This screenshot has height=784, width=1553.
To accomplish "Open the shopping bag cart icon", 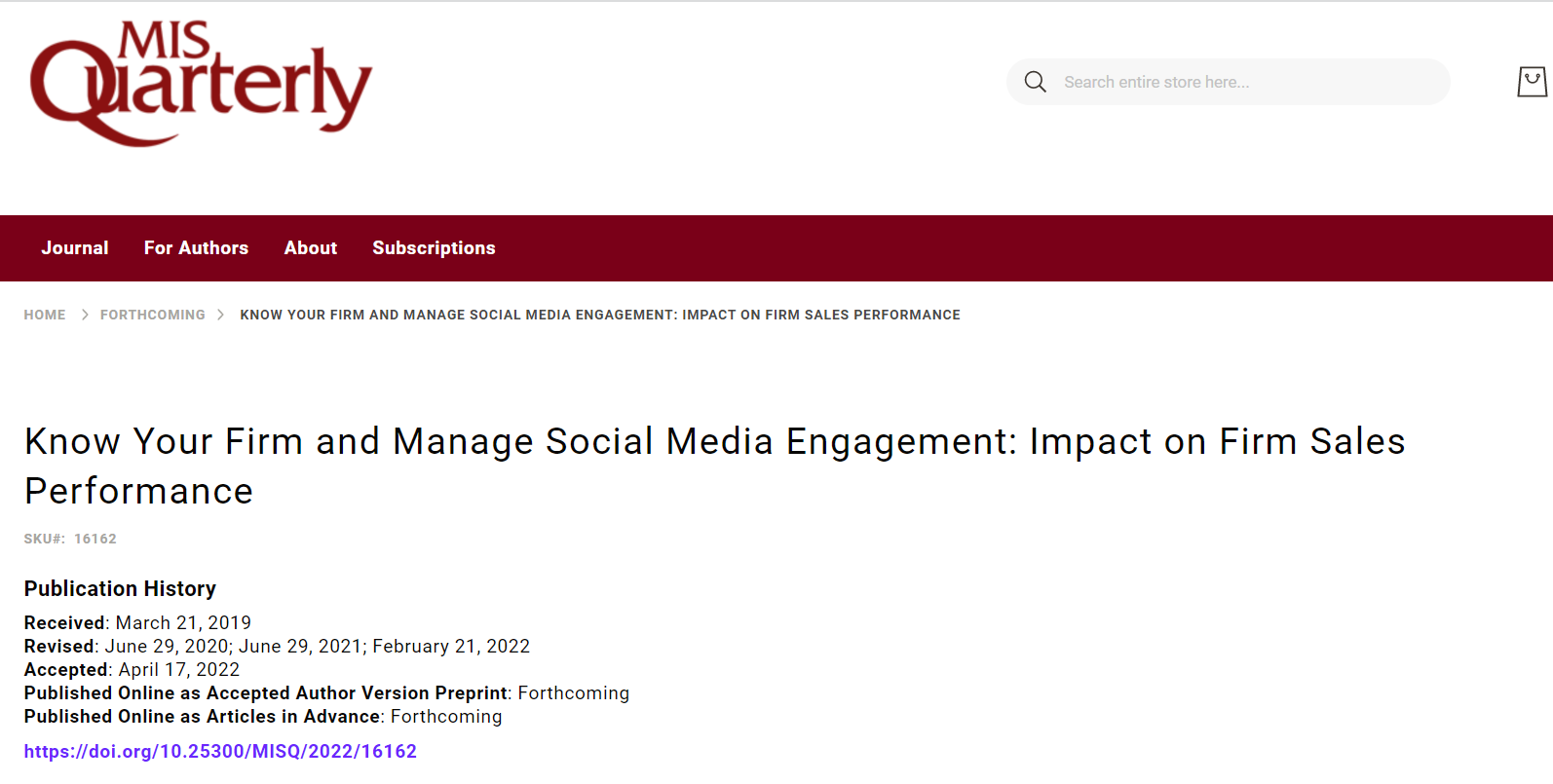I will 1532,82.
